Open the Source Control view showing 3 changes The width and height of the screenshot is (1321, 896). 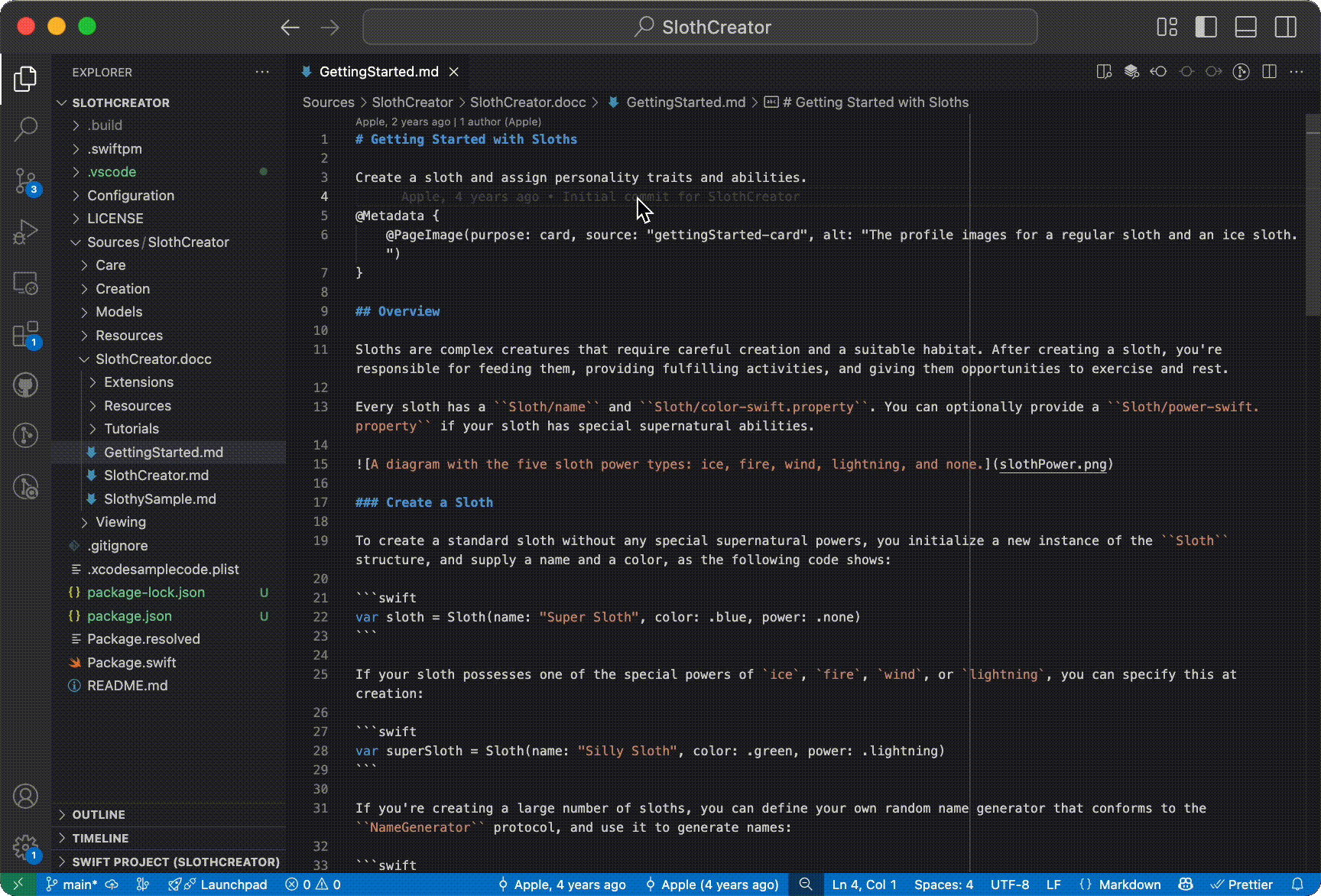[x=26, y=180]
